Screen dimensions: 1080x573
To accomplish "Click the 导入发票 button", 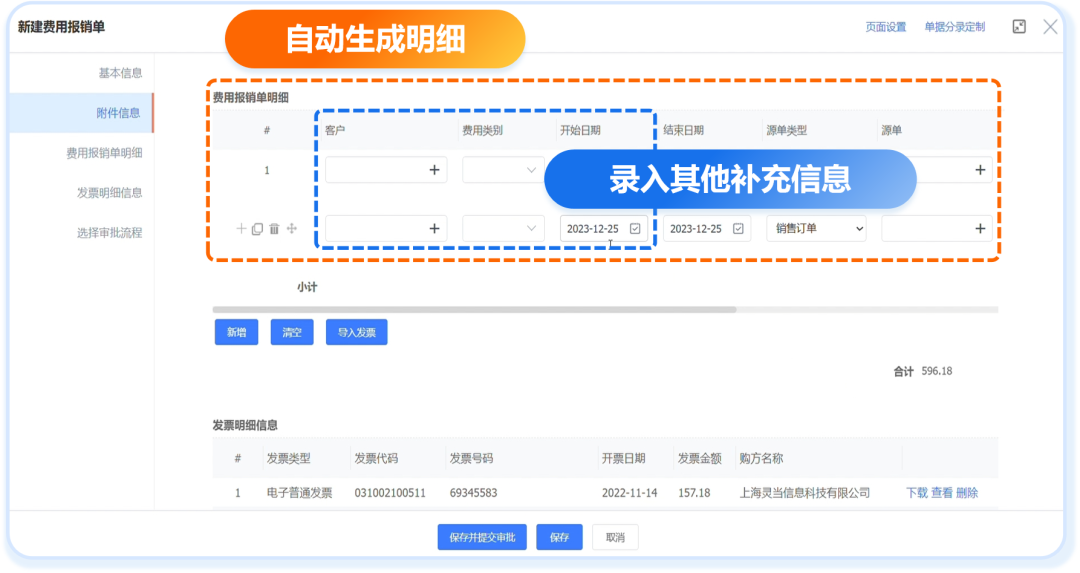I will coord(356,332).
